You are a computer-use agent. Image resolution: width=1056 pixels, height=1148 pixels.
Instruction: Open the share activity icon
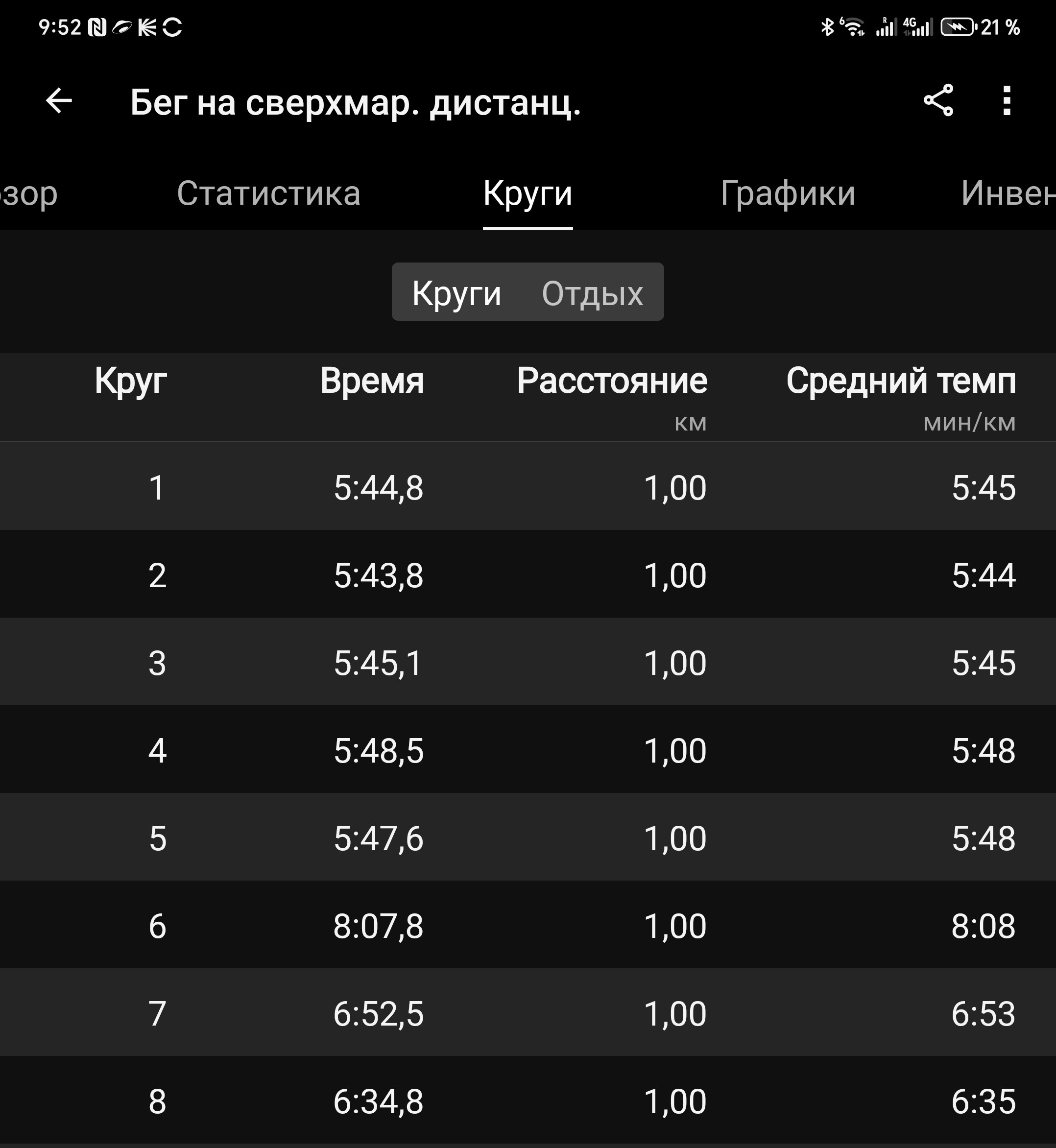tap(938, 100)
